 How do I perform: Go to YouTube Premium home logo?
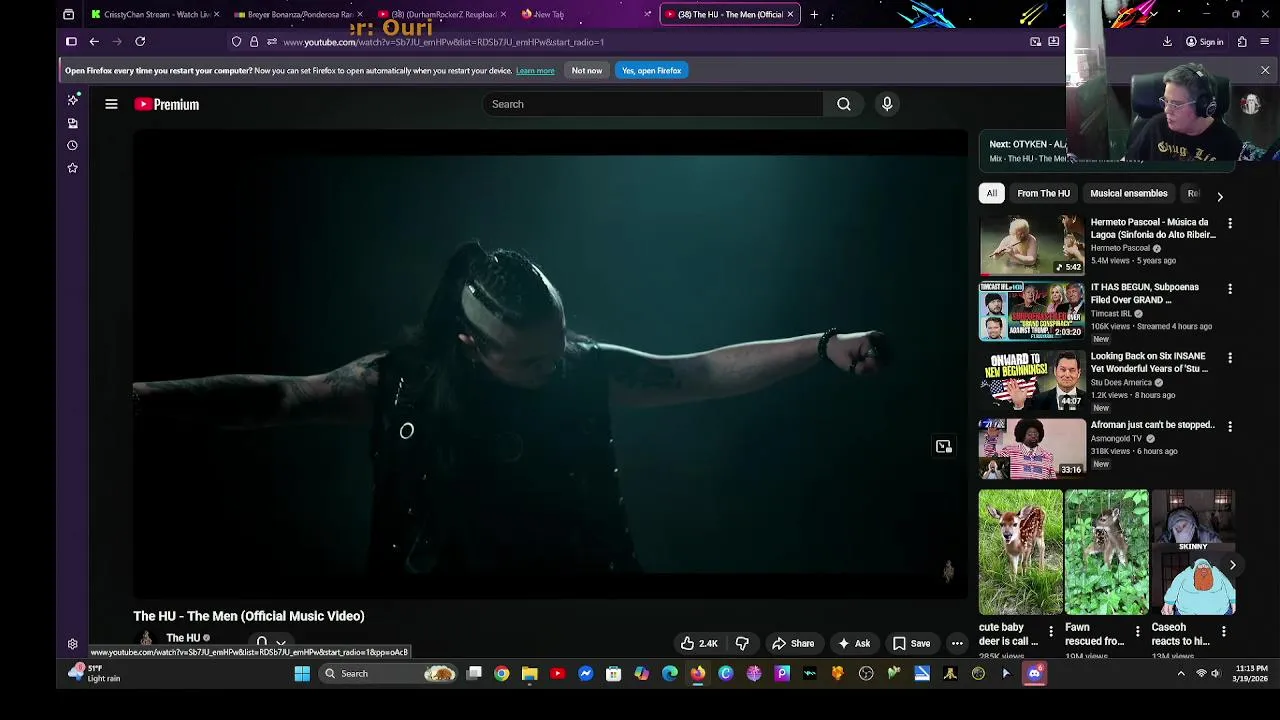pos(167,104)
